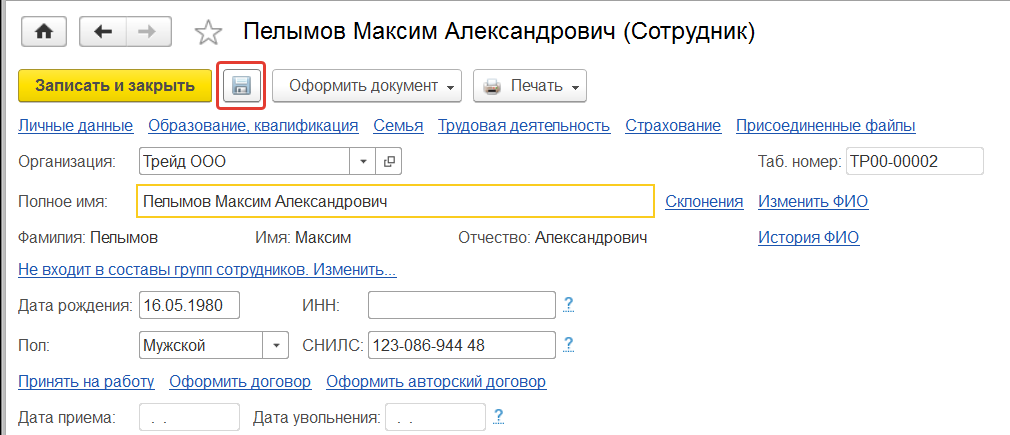Click the help question mark next to ИНН
The image size is (1010, 435).
pyautogui.click(x=569, y=304)
